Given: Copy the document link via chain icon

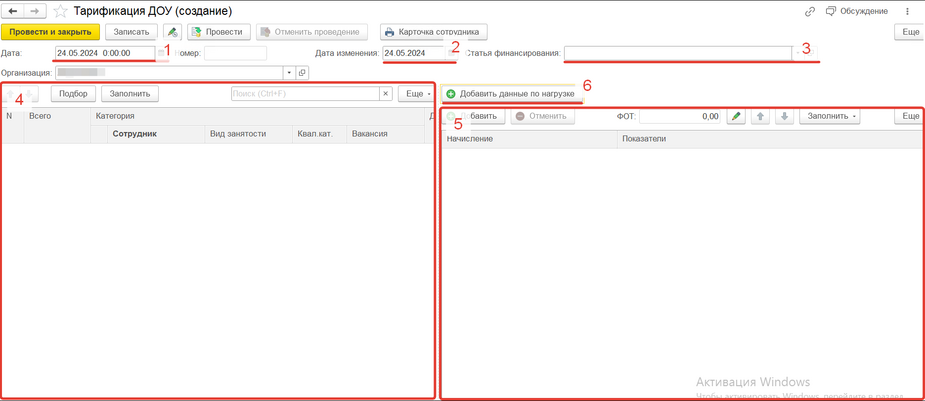Looking at the screenshot, I should pos(809,11).
